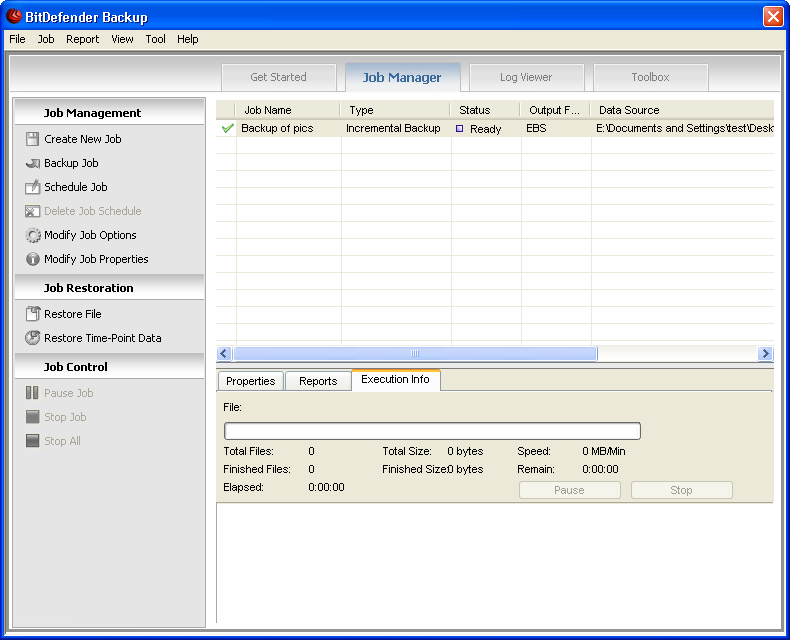Image resolution: width=790 pixels, height=640 pixels.
Task: Click the Stop Job text link
Action: tap(65, 417)
